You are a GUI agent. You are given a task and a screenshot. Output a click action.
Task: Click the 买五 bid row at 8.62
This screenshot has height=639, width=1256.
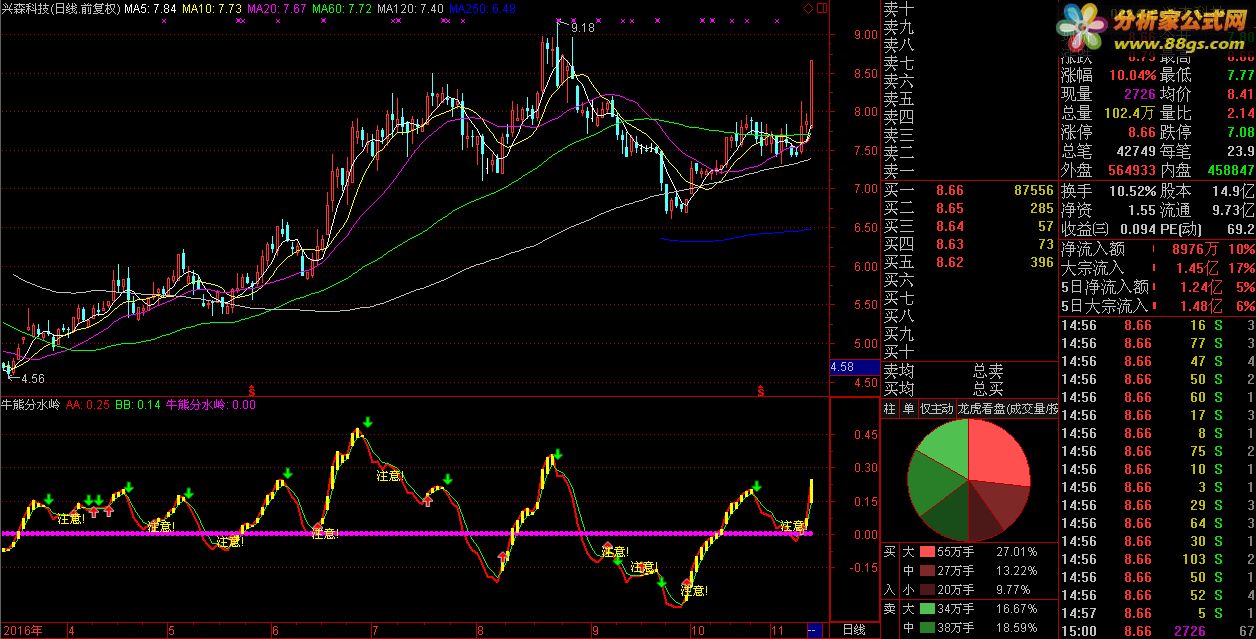tap(968, 262)
